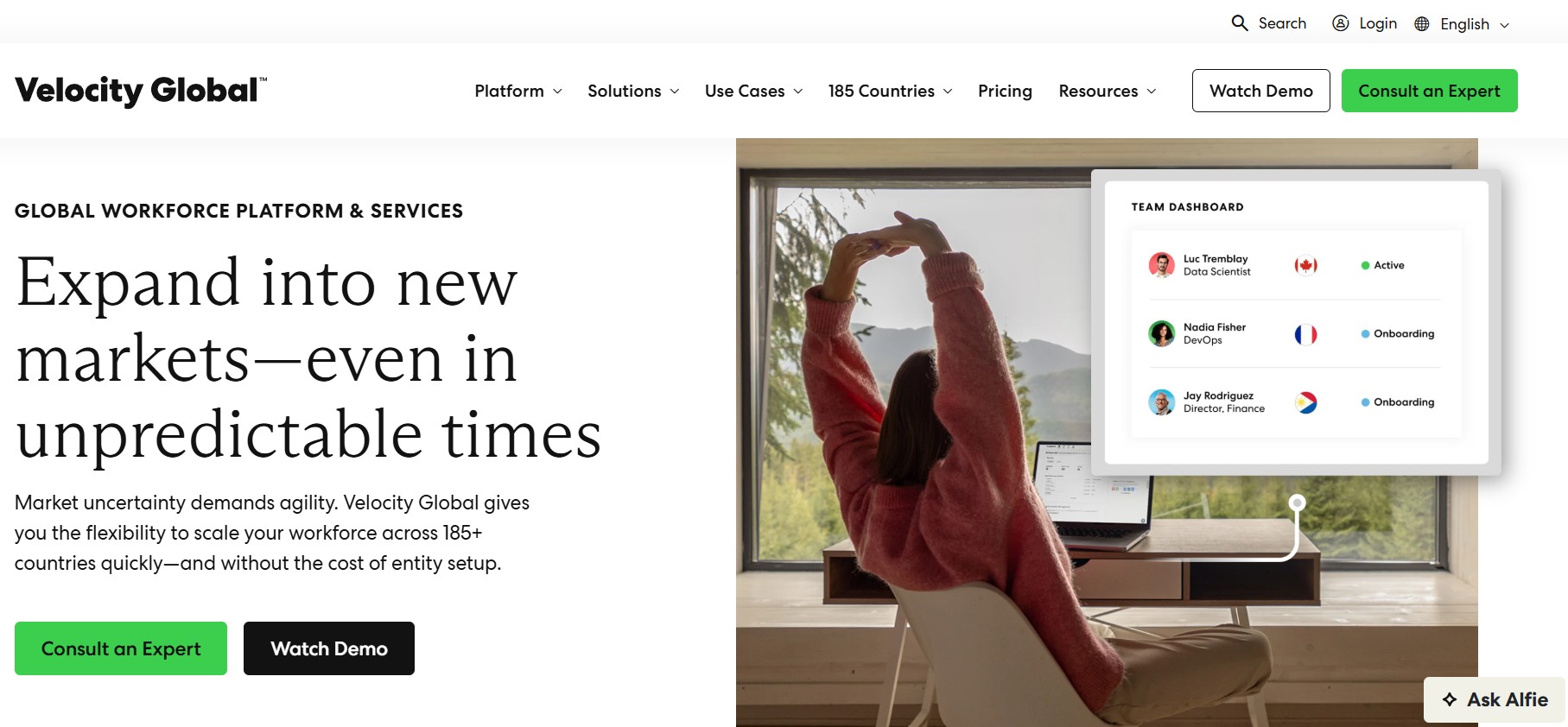Click the Philippines flag icon for Jay Rodriguez
This screenshot has width=1568, height=727.
coord(1305,402)
